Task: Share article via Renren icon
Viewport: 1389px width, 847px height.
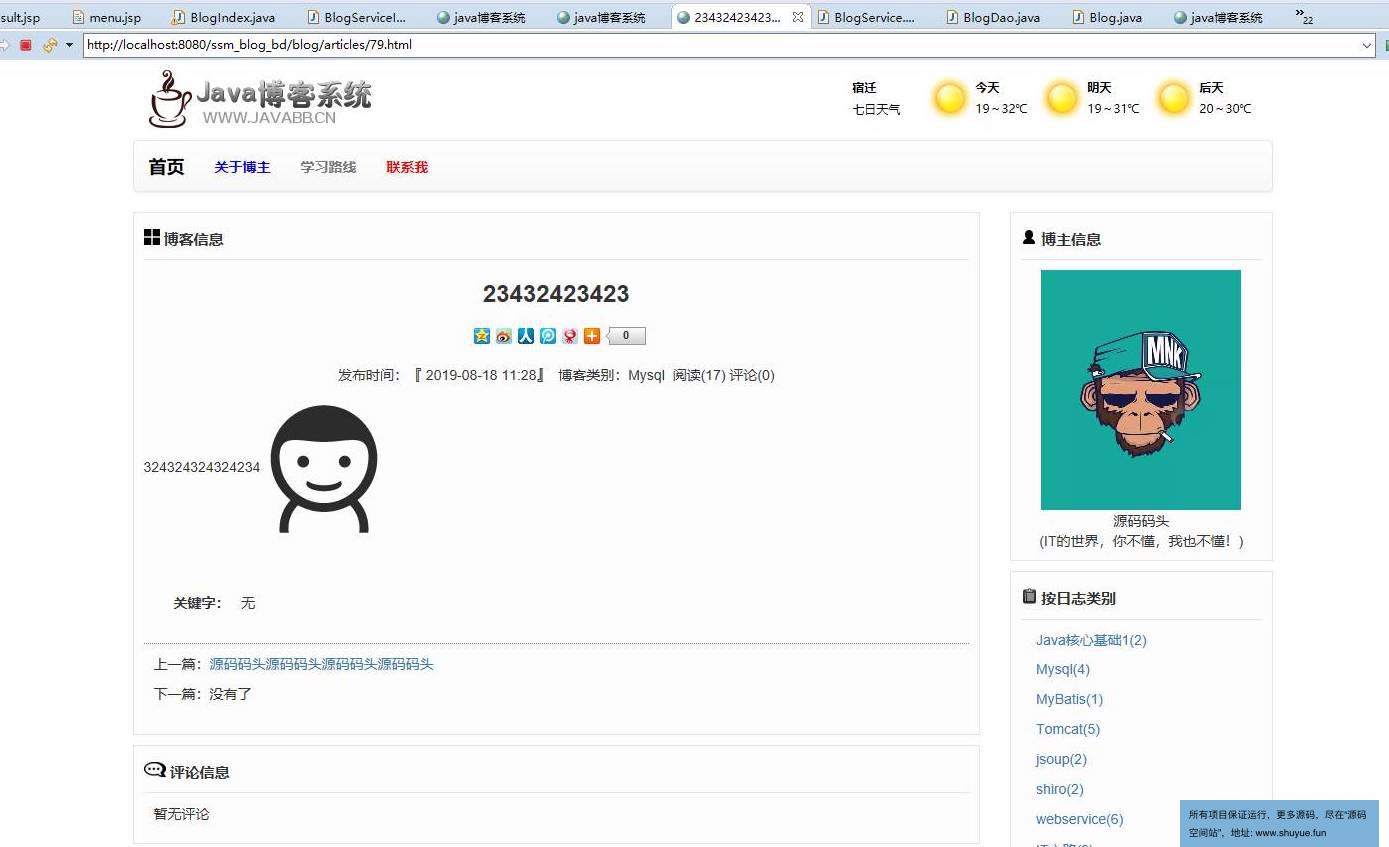Action: click(x=526, y=336)
